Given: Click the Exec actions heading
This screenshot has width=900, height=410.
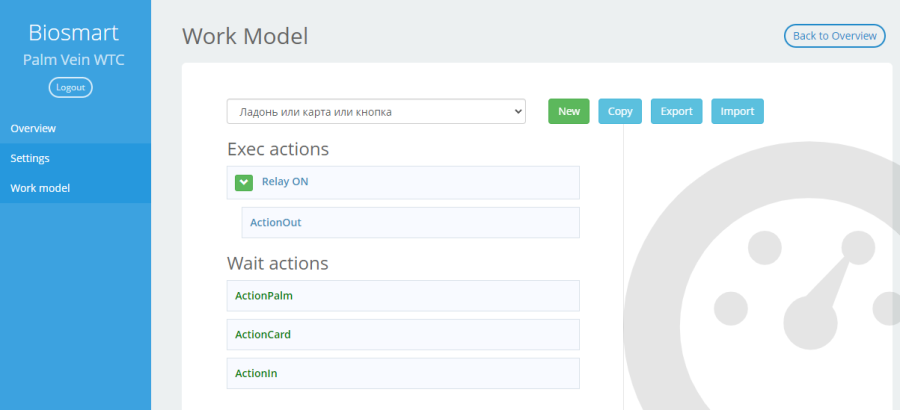Looking at the screenshot, I should (278, 149).
